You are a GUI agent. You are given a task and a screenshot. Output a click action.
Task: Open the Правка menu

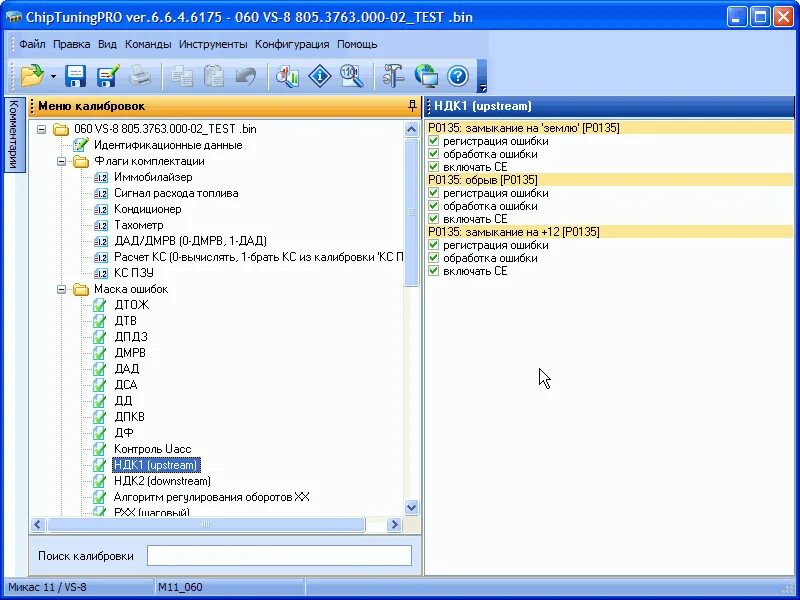click(x=71, y=44)
